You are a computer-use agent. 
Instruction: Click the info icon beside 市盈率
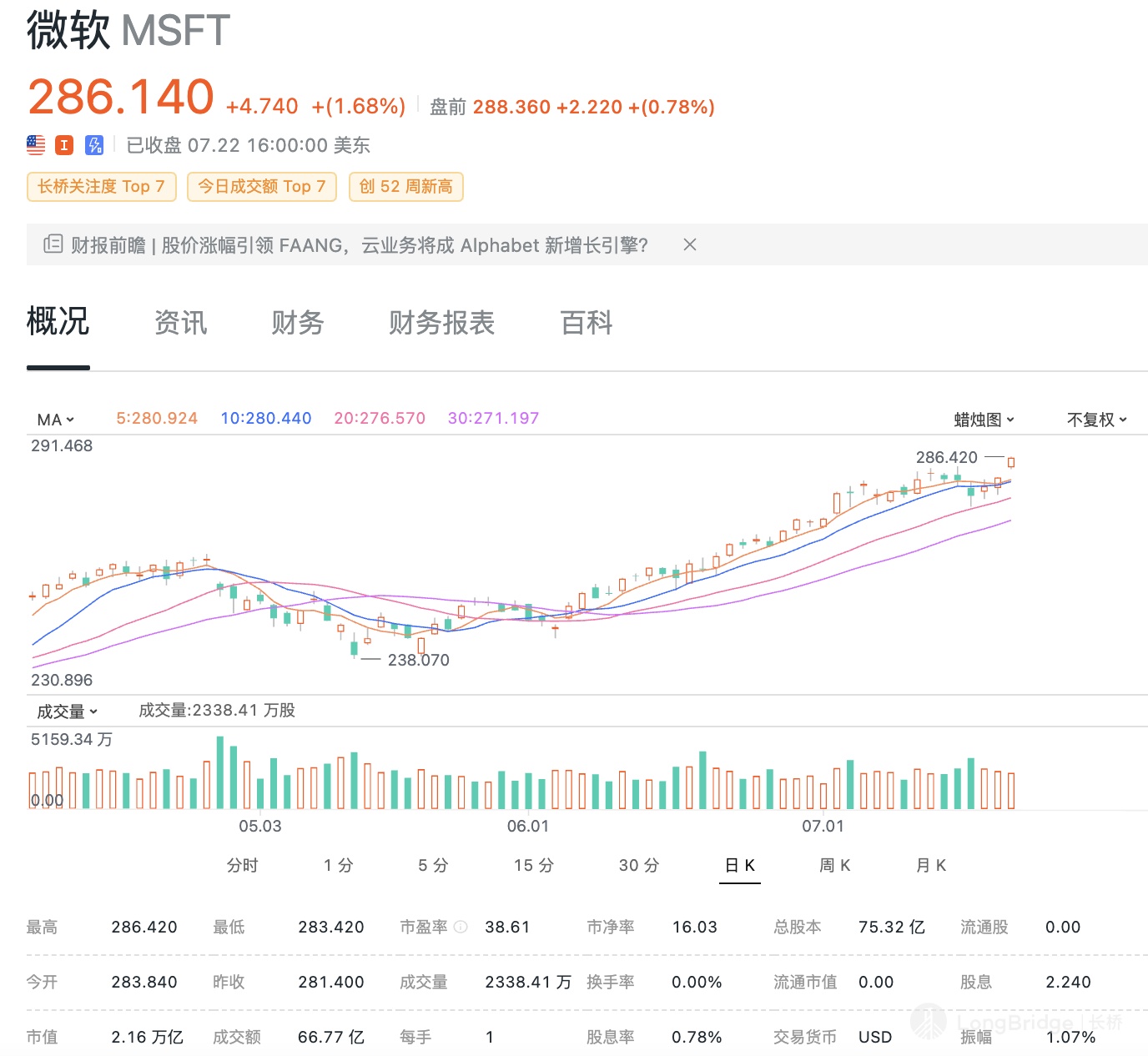tap(461, 927)
